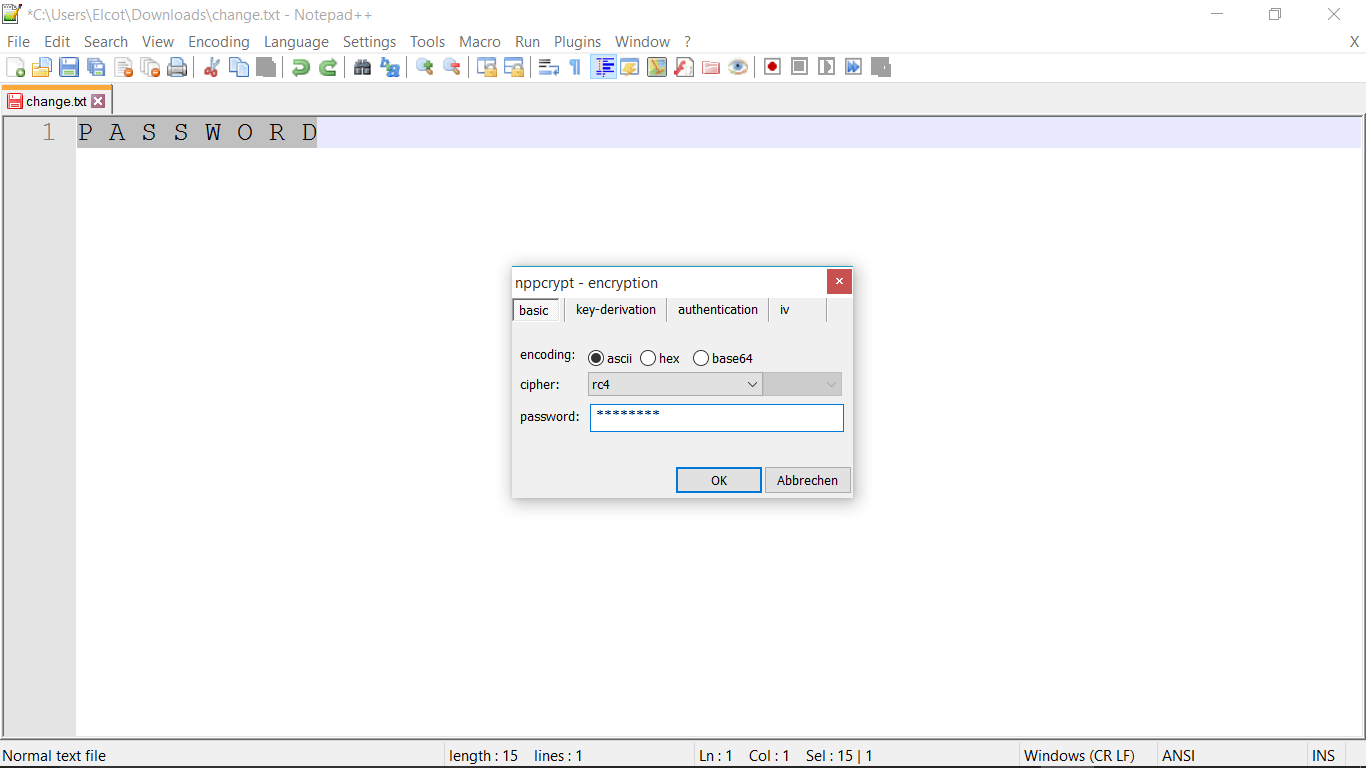This screenshot has width=1366, height=768.
Task: Cancel encryption using Abbrechen button
Action: click(807, 480)
